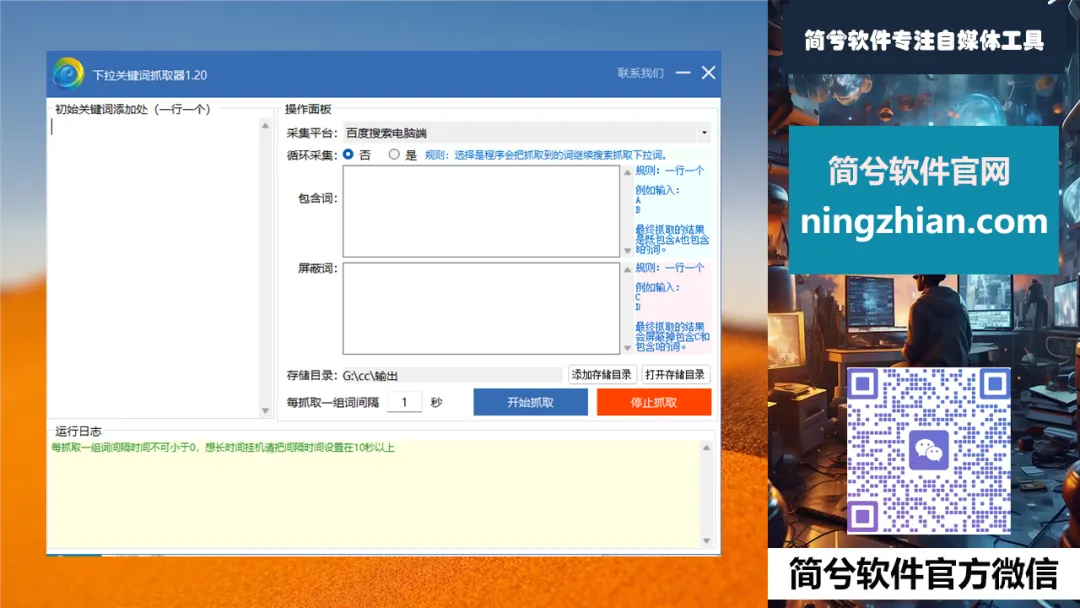This screenshot has height=608, width=1080.
Task: Click down arrow of 屏蔽词 scrollbar
Action: (x=627, y=348)
